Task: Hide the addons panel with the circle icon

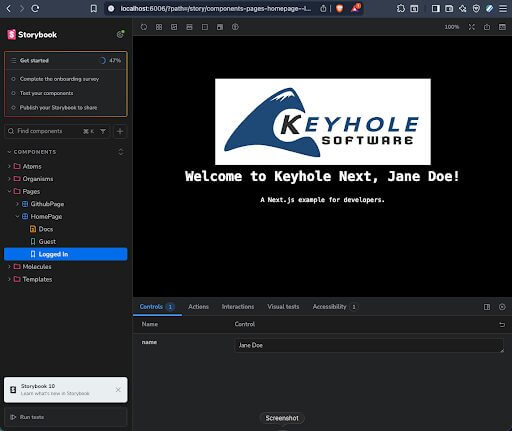Action: click(502, 307)
